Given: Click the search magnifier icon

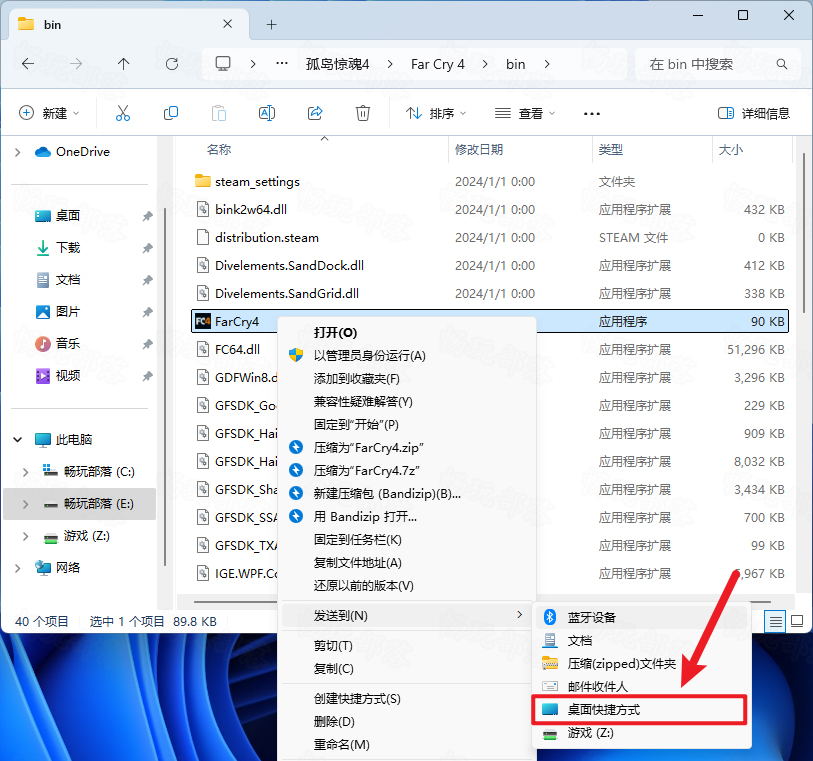Looking at the screenshot, I should pos(781,64).
